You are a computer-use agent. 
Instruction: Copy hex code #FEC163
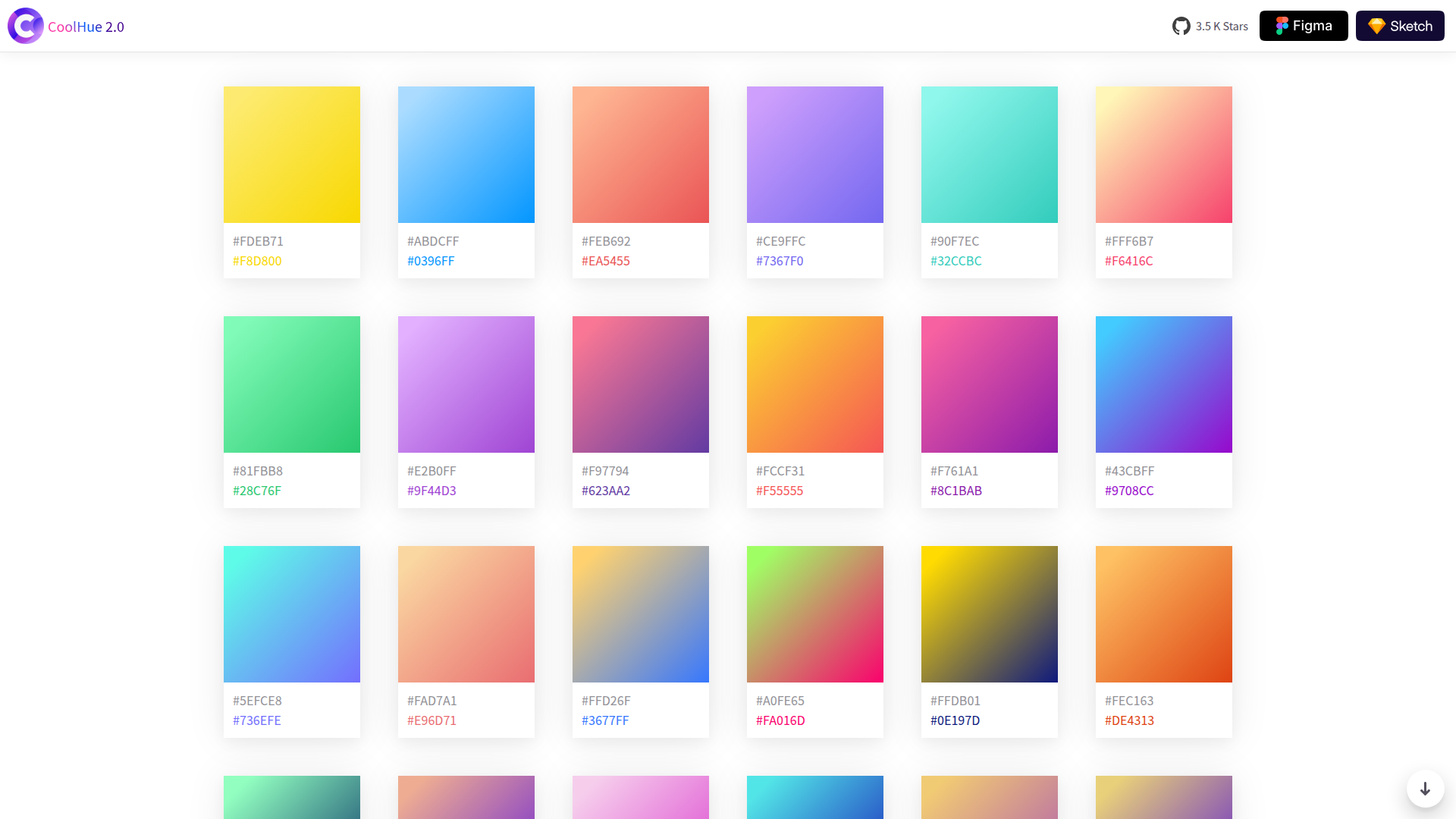point(1129,701)
